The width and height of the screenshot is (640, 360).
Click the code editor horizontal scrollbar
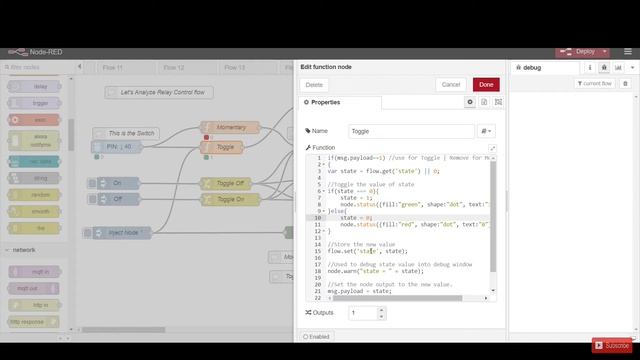397,298
